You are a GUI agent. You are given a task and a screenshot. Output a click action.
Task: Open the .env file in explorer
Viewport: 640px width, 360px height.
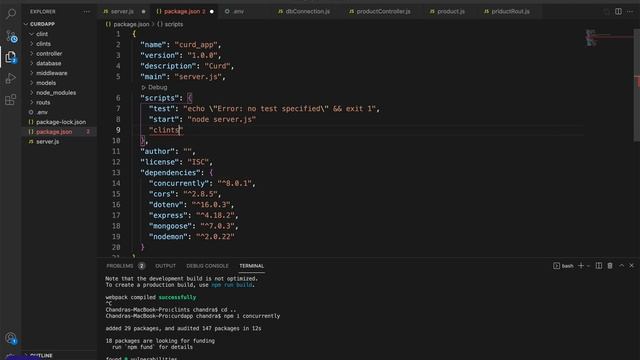click(59, 112)
